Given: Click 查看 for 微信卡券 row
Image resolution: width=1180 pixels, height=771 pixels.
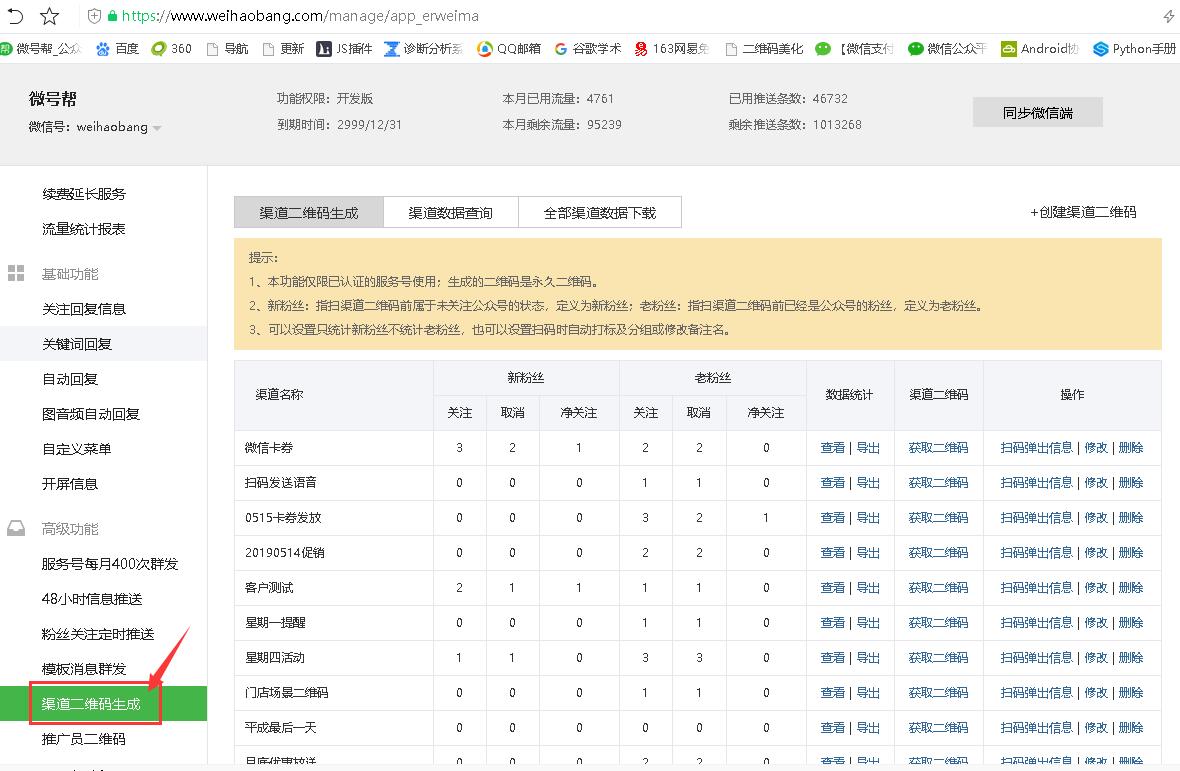Looking at the screenshot, I should [x=832, y=448].
